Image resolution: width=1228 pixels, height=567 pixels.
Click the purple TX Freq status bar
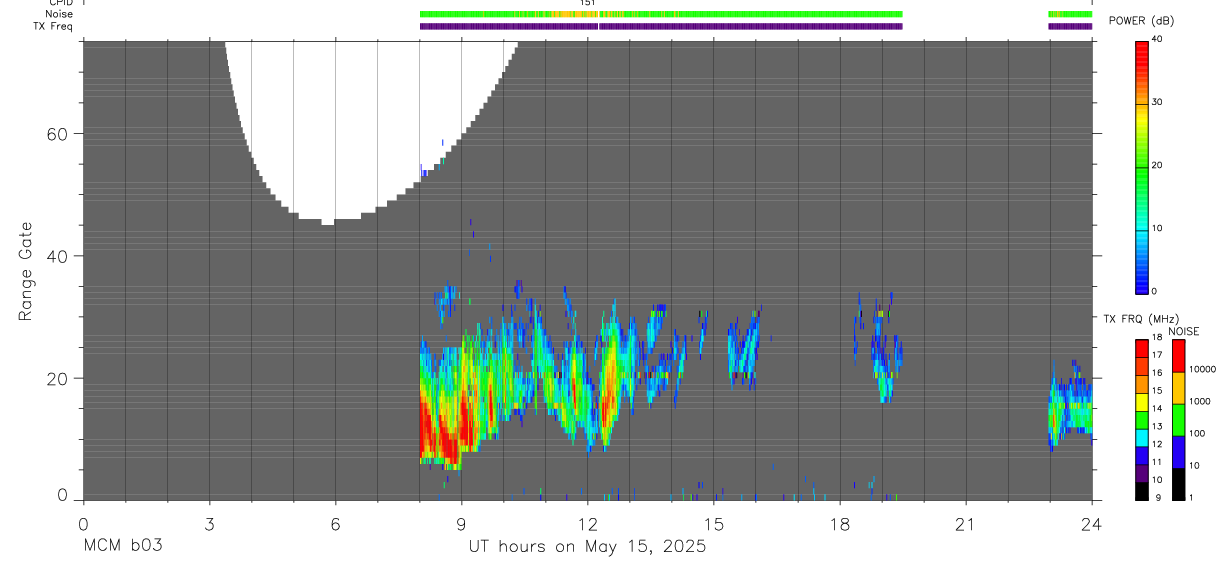tap(660, 26)
